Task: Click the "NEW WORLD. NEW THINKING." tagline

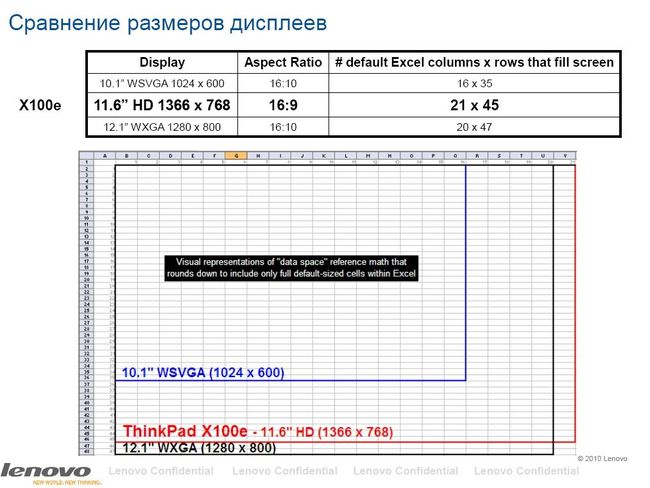Action: [x=66, y=482]
